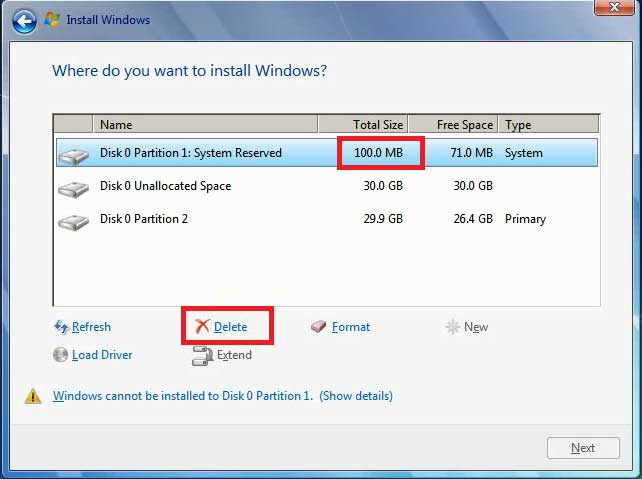Select the Disk 0 Partition 2 row

(x=327, y=219)
